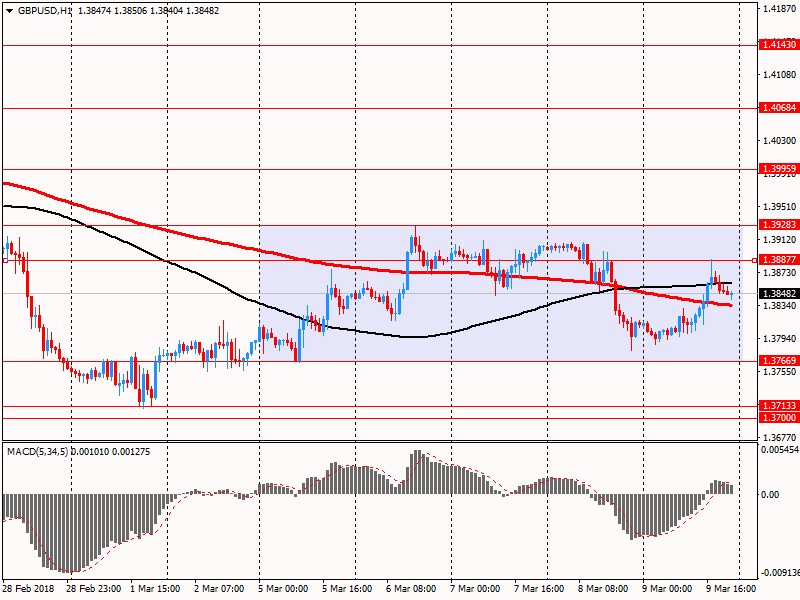Select the 1.41870 price scale label
Viewport: 800px width, 600px height.
780,9
